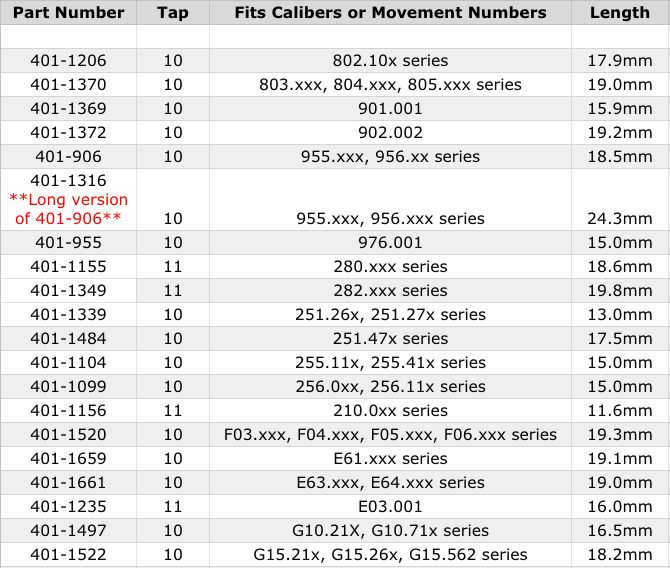Click the 16.5mm length value
The image size is (670, 568).
click(619, 530)
